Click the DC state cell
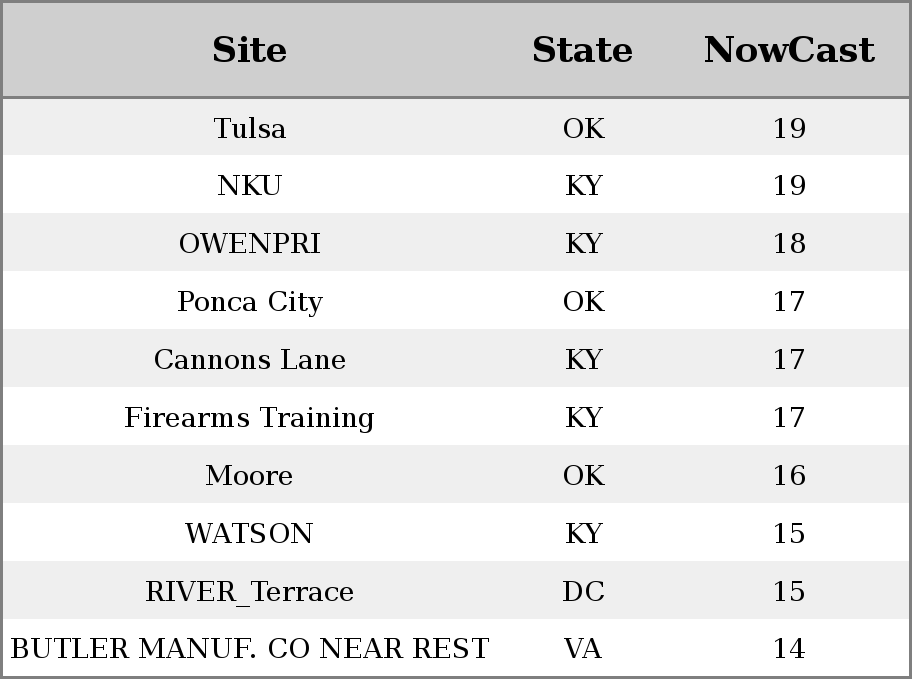912x679 pixels. 583,592
